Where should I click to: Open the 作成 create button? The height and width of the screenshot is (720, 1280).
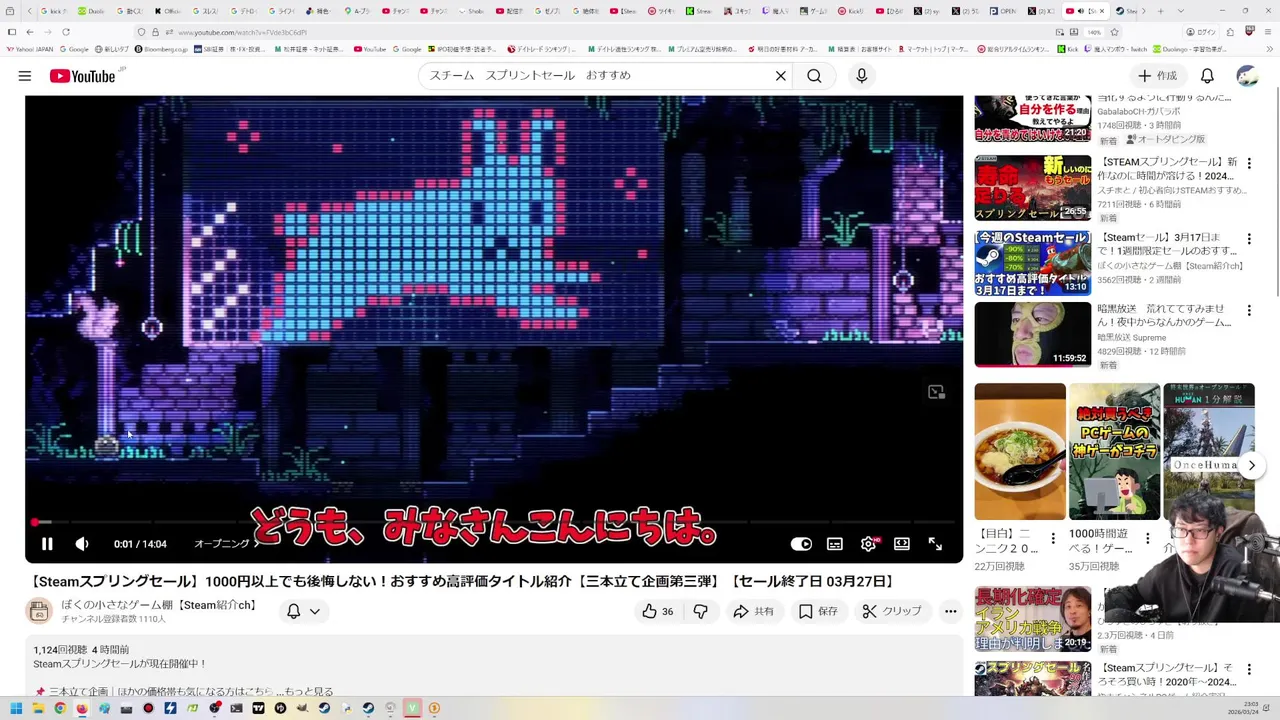tap(1157, 76)
